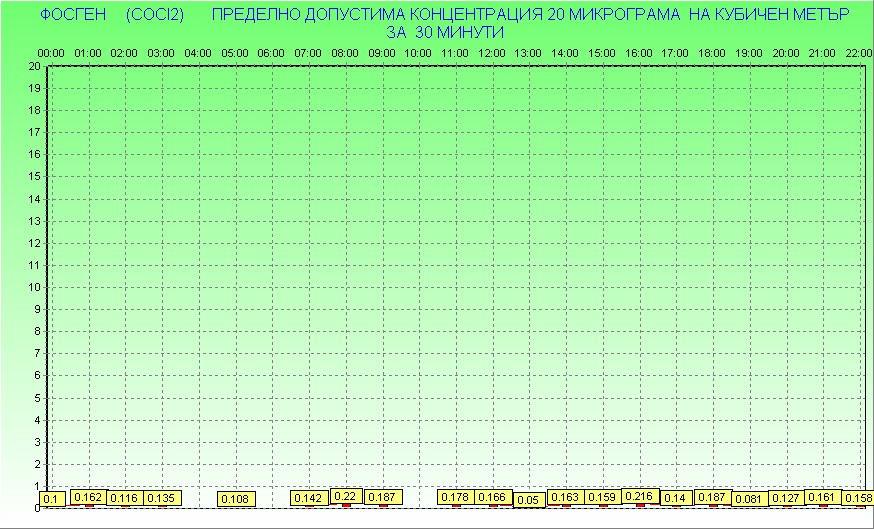874x529 pixels.
Task: Select the 0.116 data label
Action: pos(124,498)
